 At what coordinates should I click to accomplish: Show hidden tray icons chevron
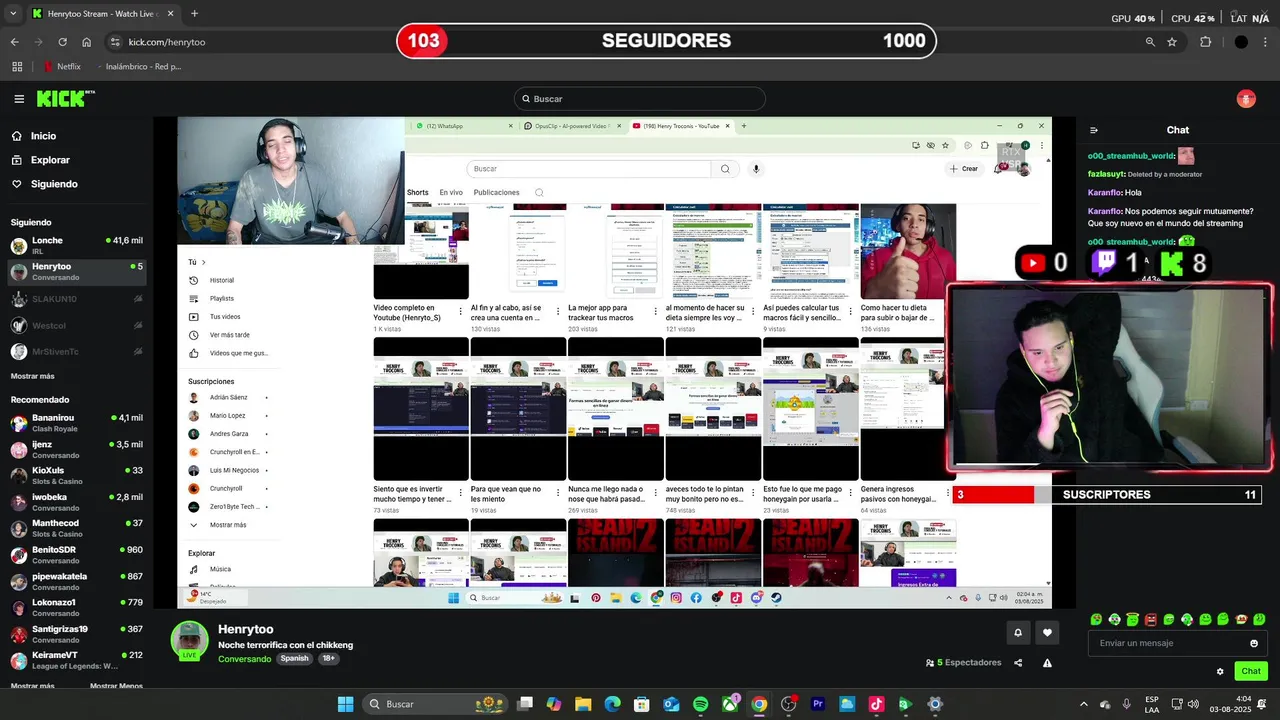(1084, 704)
